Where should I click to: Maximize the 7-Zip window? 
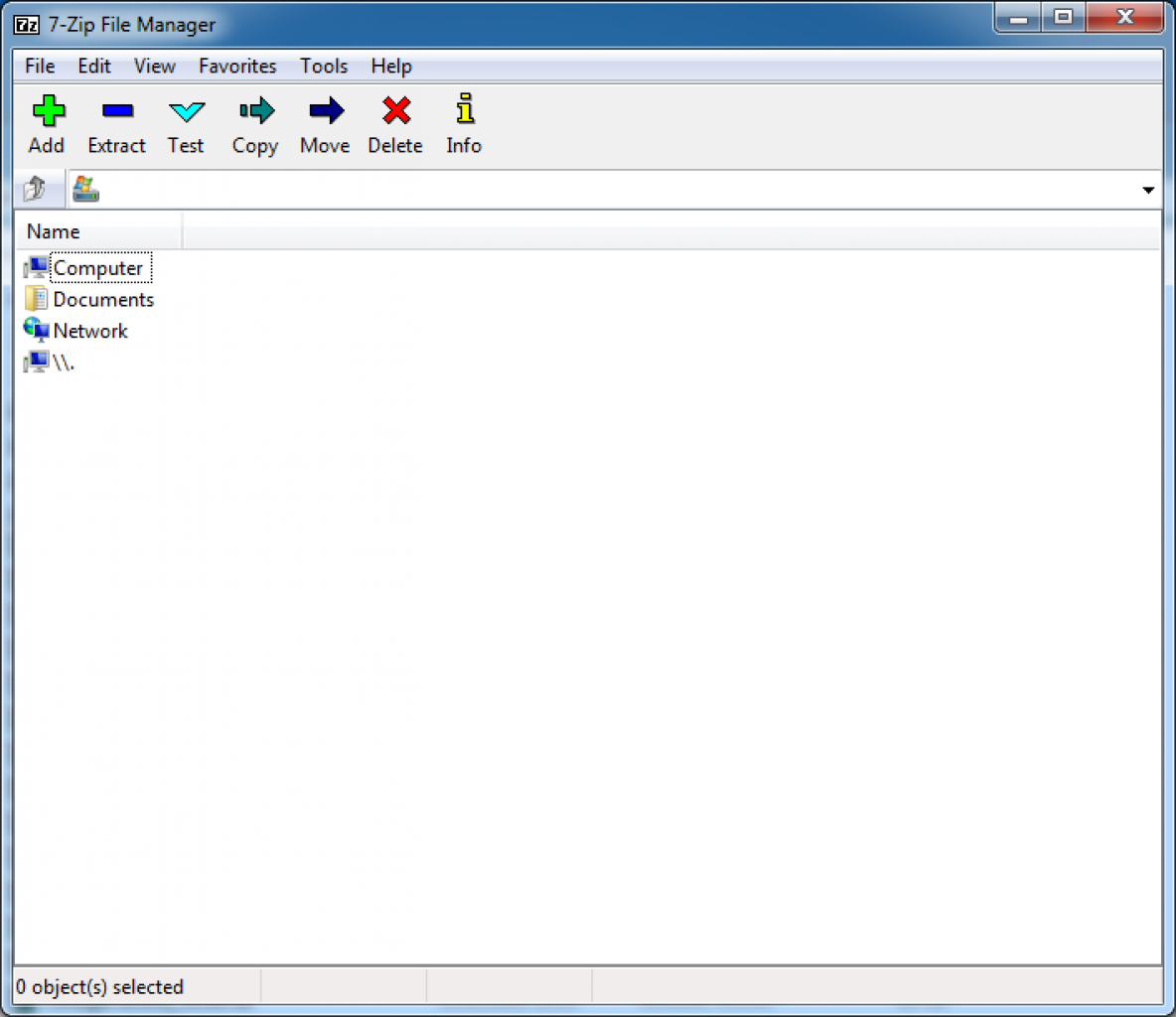[1063, 18]
